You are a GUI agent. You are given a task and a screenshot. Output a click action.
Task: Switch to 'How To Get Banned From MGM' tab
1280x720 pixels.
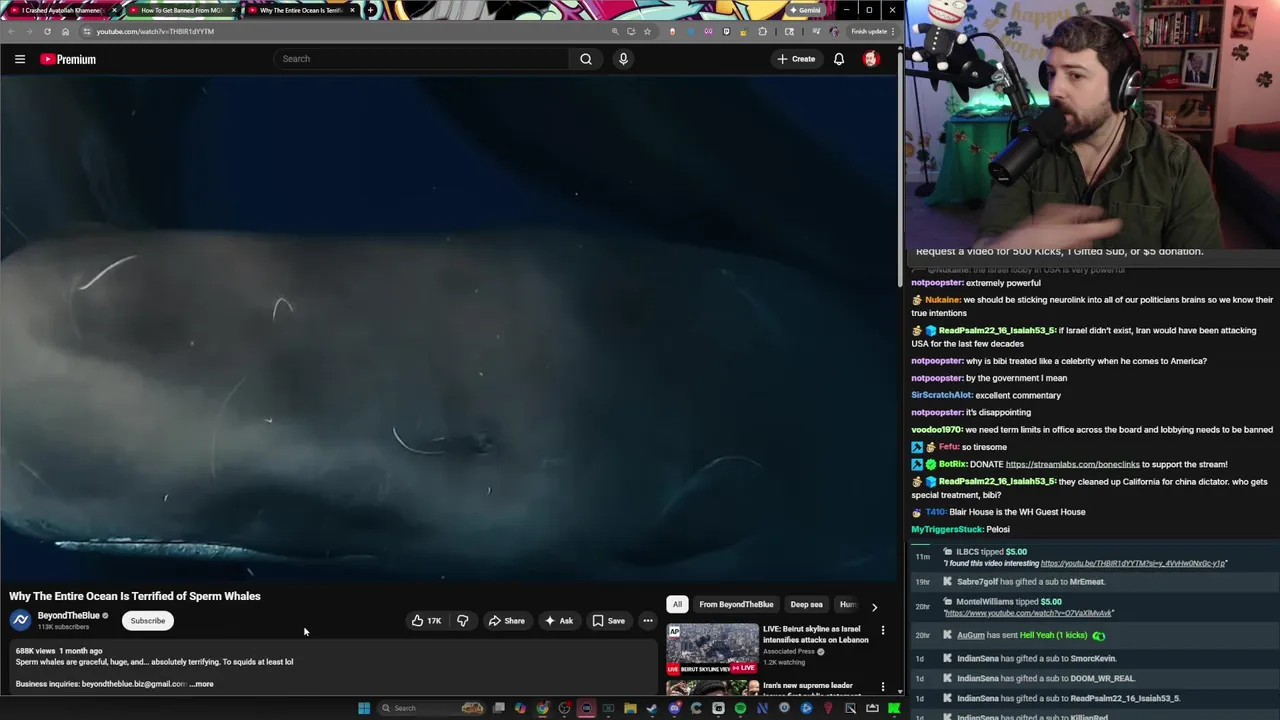[181, 10]
